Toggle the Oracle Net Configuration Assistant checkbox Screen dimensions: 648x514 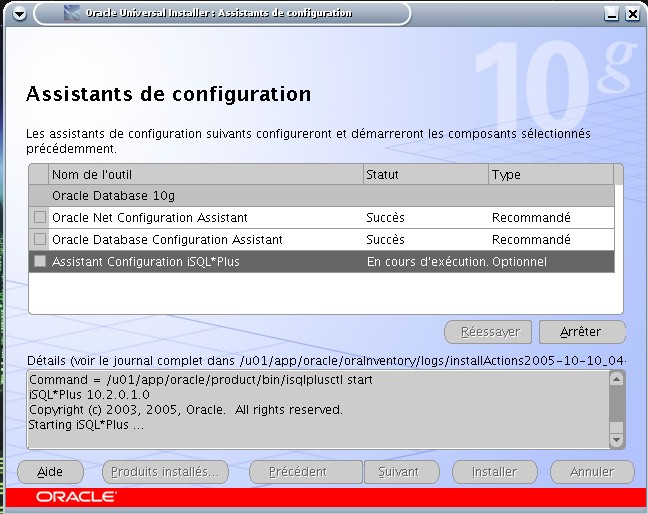(40, 217)
